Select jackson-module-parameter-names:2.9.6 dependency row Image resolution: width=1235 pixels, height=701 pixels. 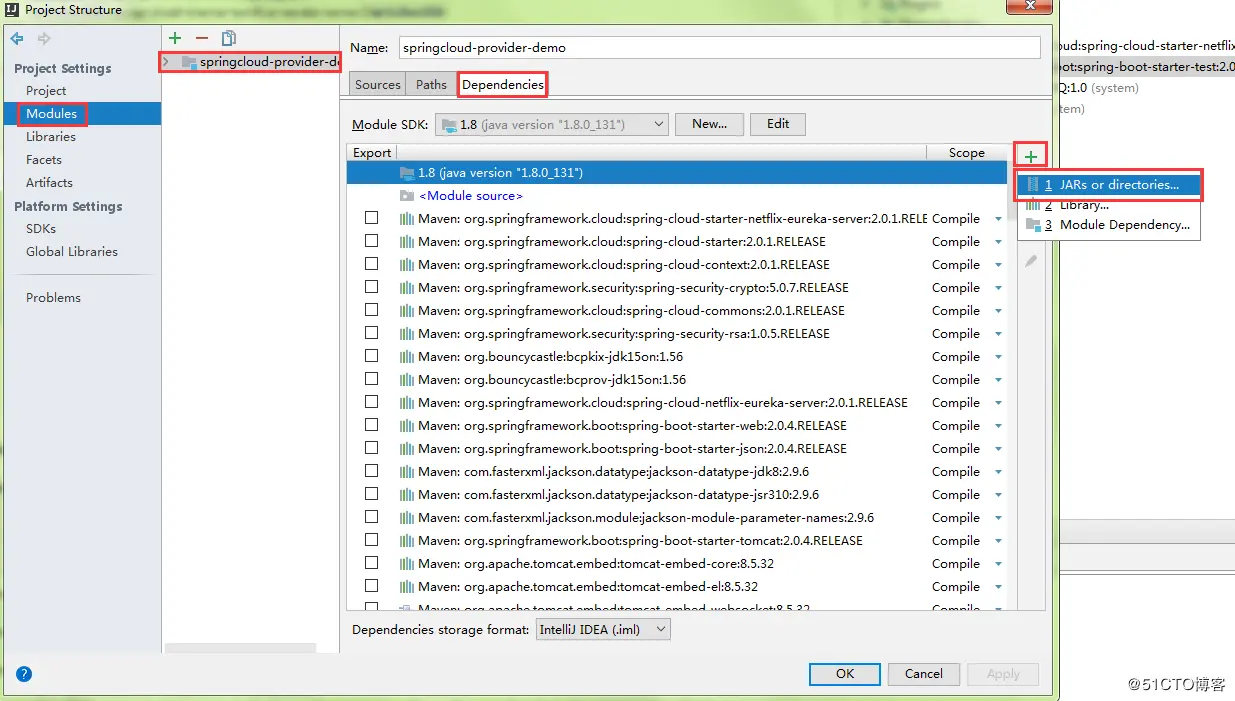(677, 518)
